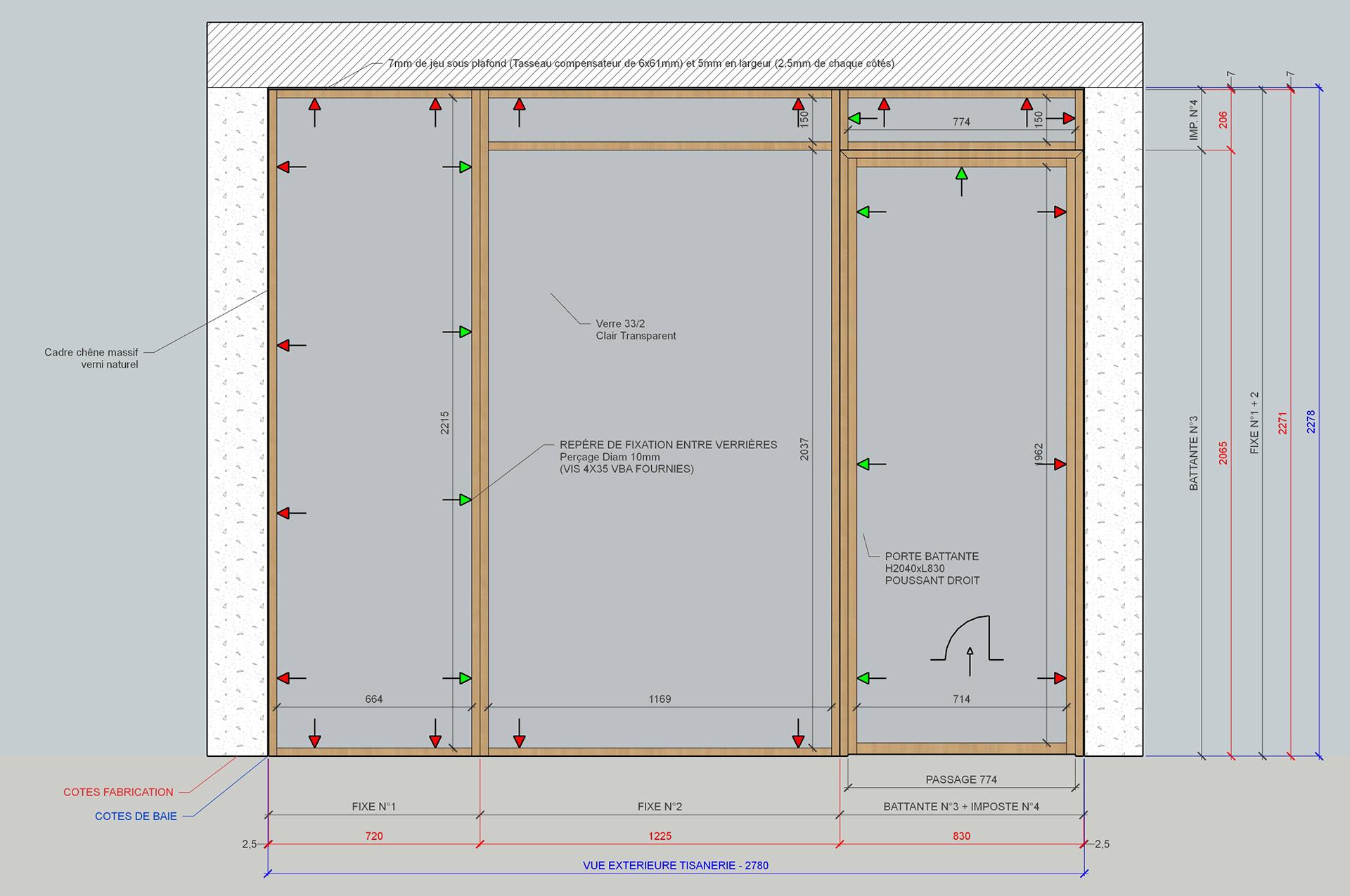Click the red fabrication dimension '720'
The image size is (1350, 896).
374,836
